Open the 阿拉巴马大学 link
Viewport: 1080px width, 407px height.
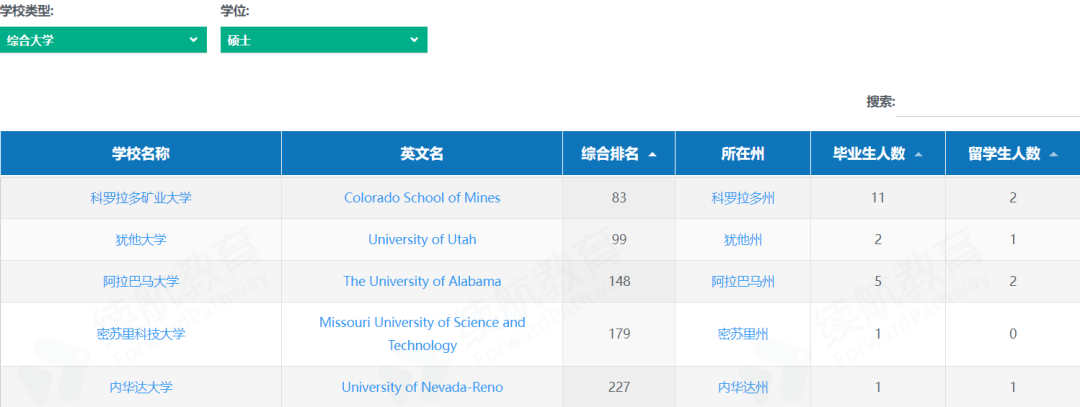(x=141, y=281)
